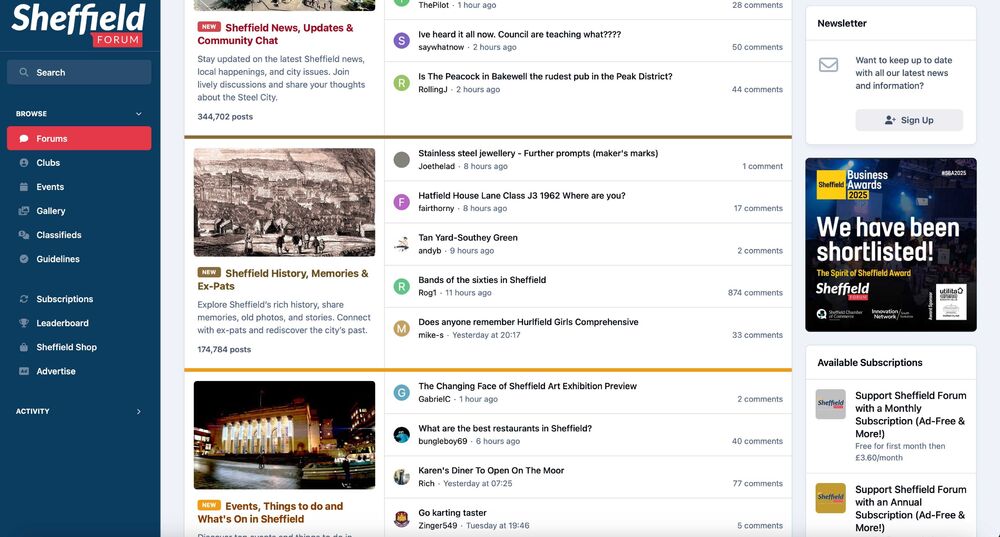
Task: Click Joethelad's grey avatar
Action: [x=401, y=159]
